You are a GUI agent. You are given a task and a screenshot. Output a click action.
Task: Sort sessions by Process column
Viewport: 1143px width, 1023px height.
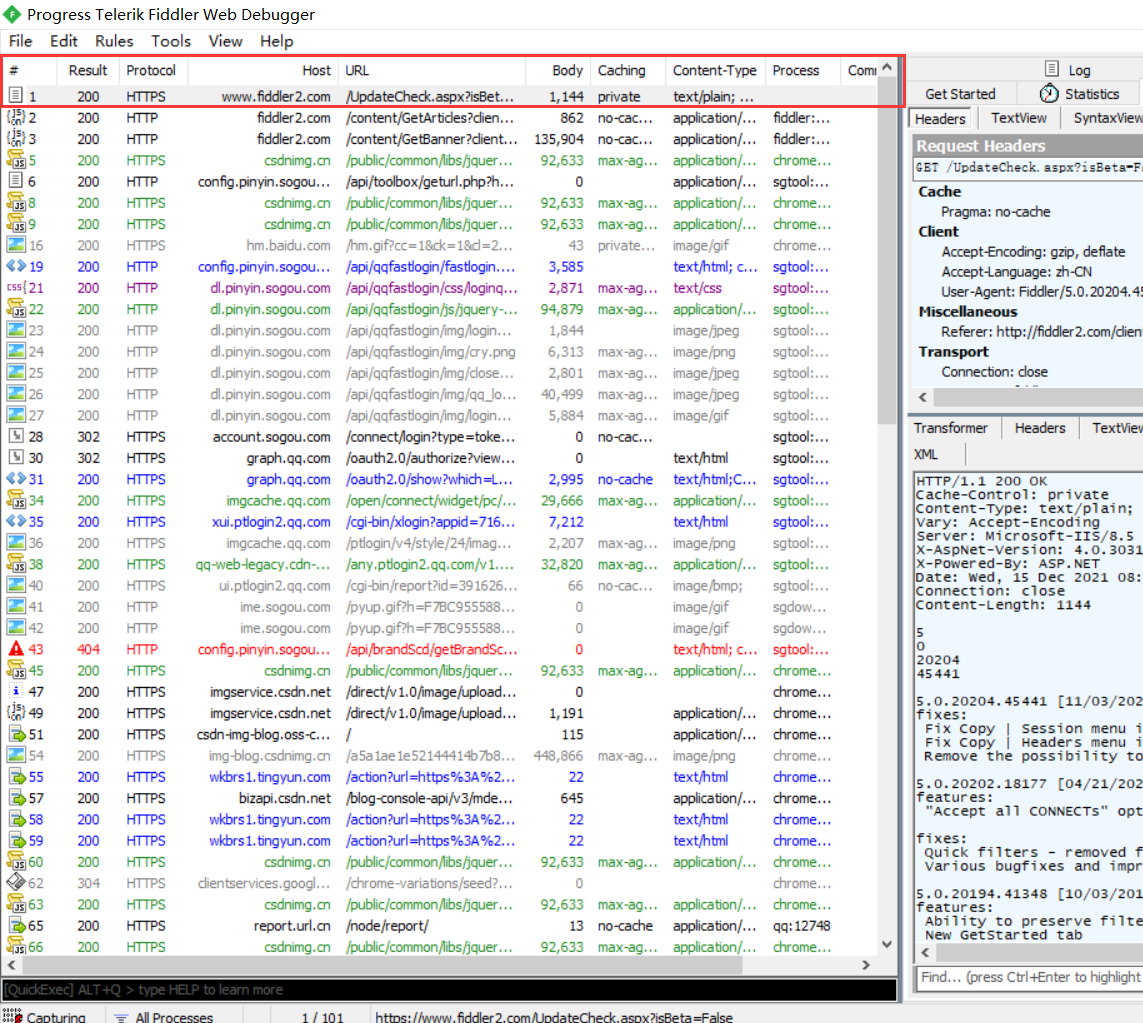point(801,70)
